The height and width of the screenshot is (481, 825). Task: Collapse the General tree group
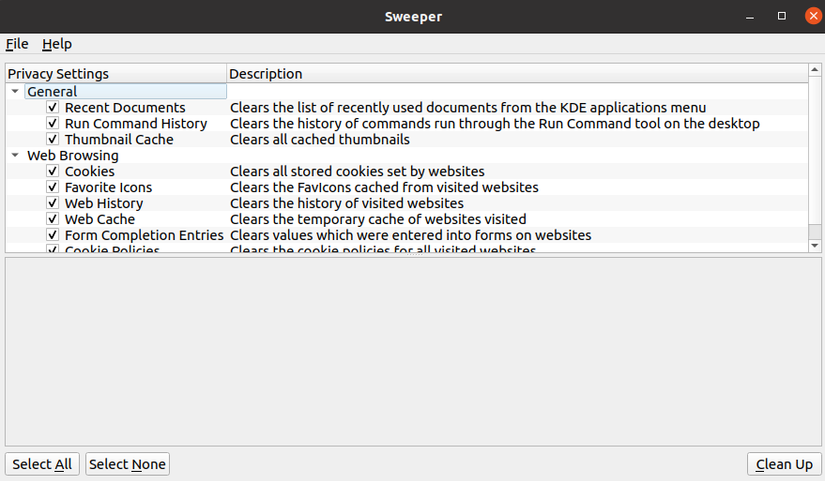pyautogui.click(x=15, y=92)
